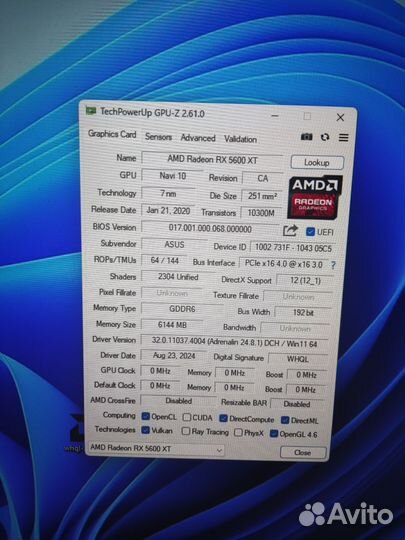Image resolution: width=405 pixels, height=540 pixels.
Task: Switch to the Validation tab
Action: click(x=240, y=139)
